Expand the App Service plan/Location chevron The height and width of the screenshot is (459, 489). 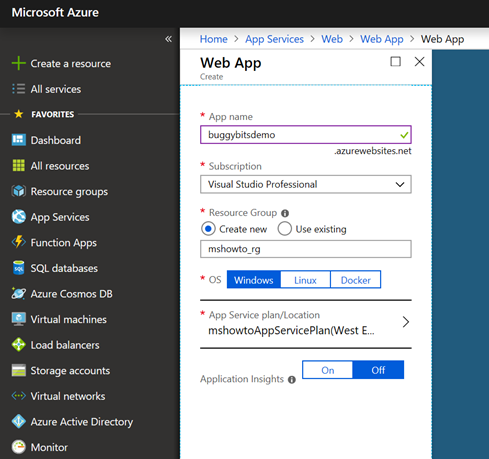coord(405,322)
